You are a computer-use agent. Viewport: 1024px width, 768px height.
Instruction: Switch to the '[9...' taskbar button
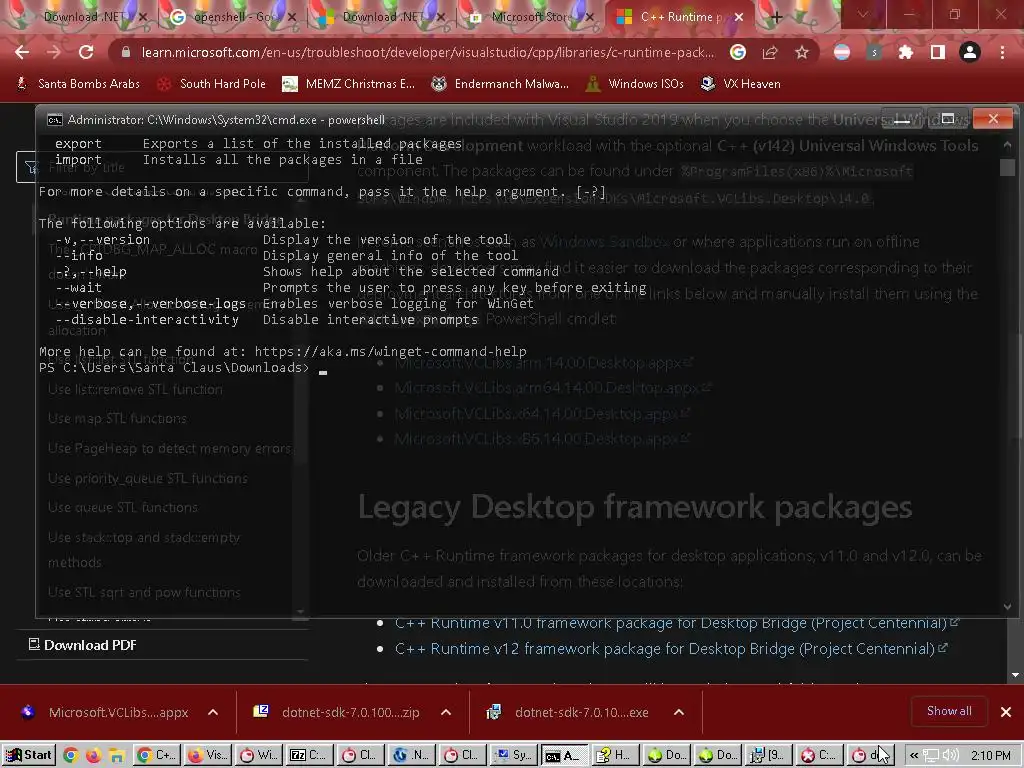769,756
